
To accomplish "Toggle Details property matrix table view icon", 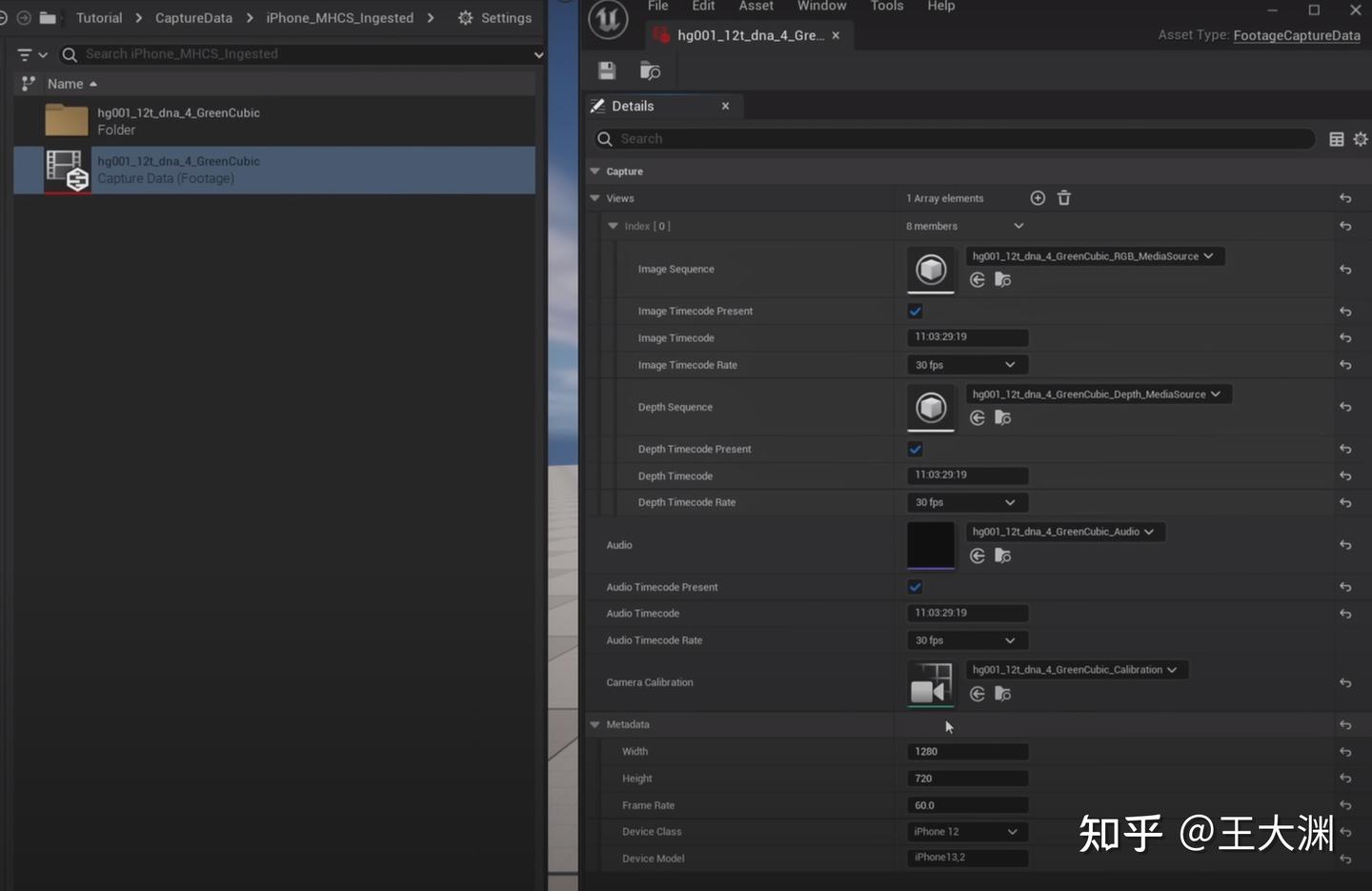I will pyautogui.click(x=1336, y=139).
